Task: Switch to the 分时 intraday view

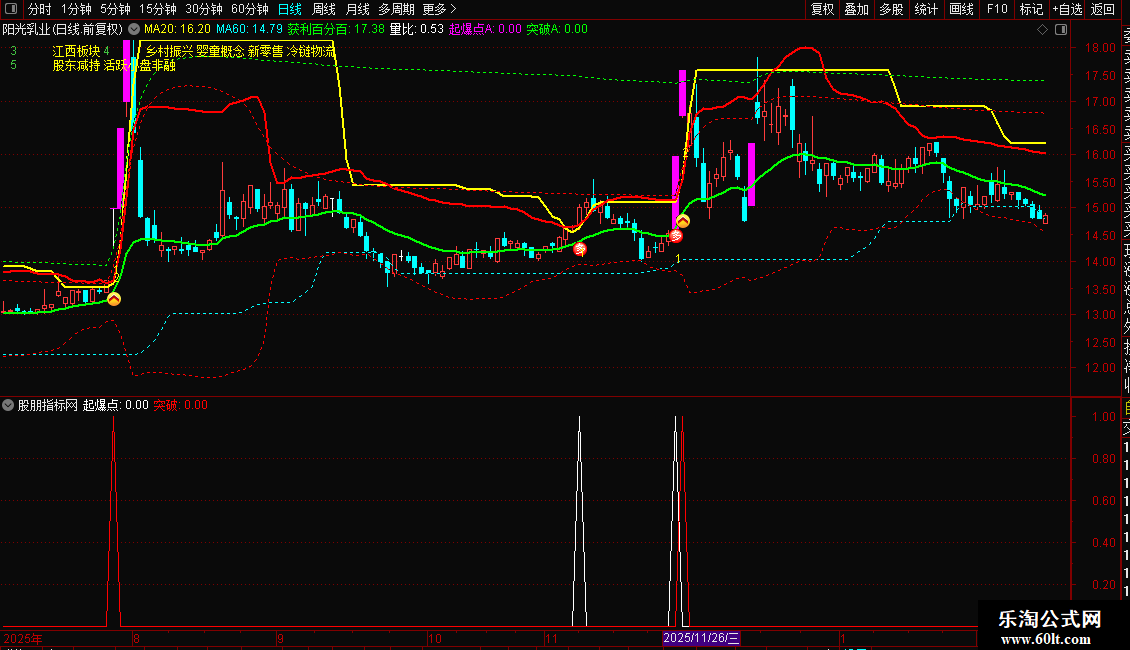Action: tap(40, 9)
